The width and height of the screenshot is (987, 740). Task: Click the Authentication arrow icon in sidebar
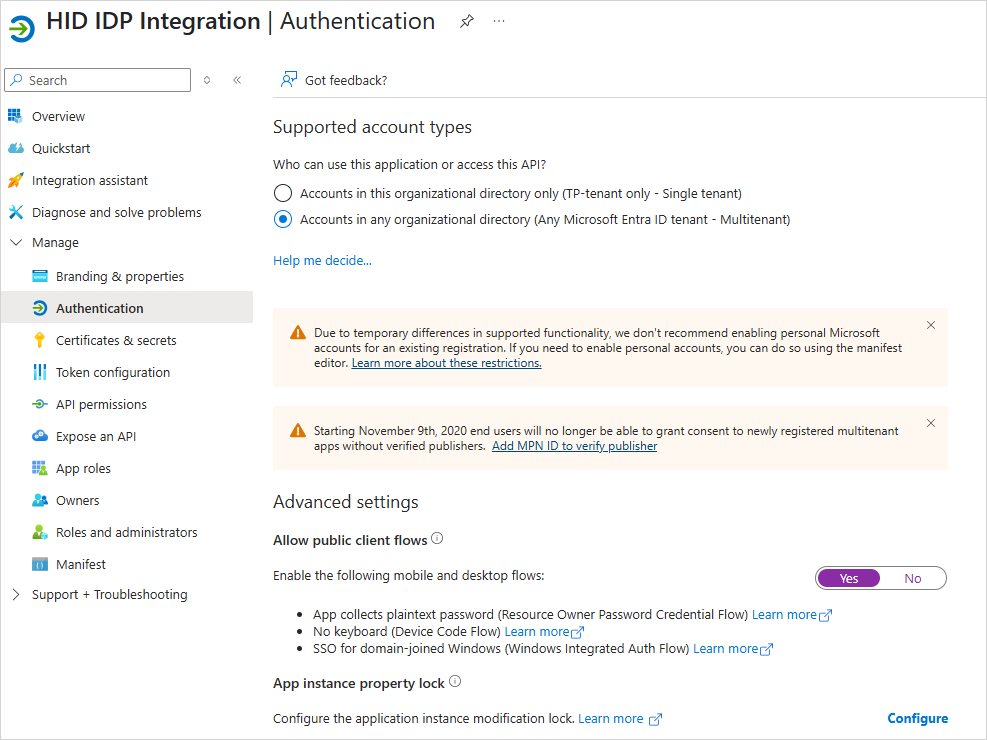(x=40, y=308)
